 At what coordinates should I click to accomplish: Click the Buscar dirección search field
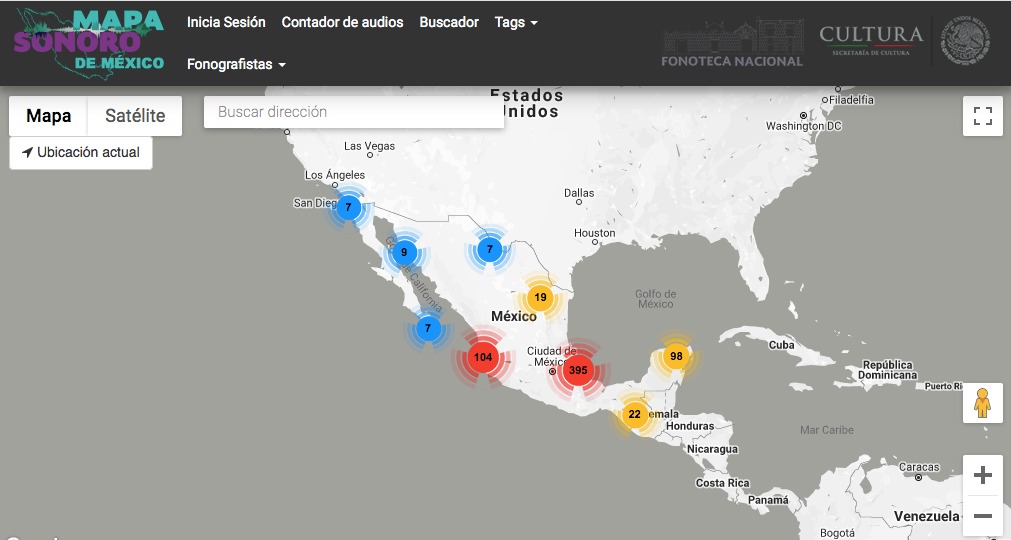tap(353, 112)
